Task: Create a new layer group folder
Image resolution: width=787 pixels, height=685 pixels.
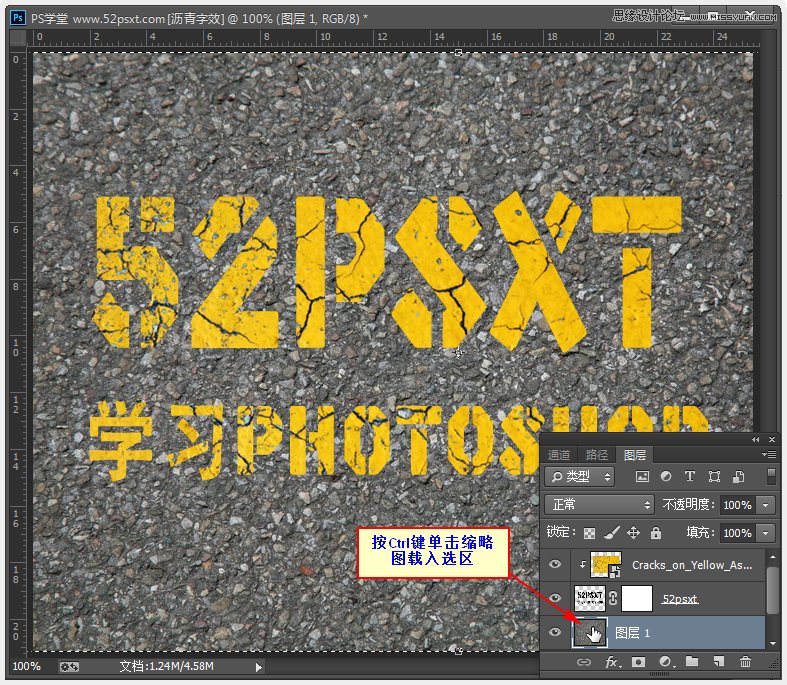Action: 692,661
